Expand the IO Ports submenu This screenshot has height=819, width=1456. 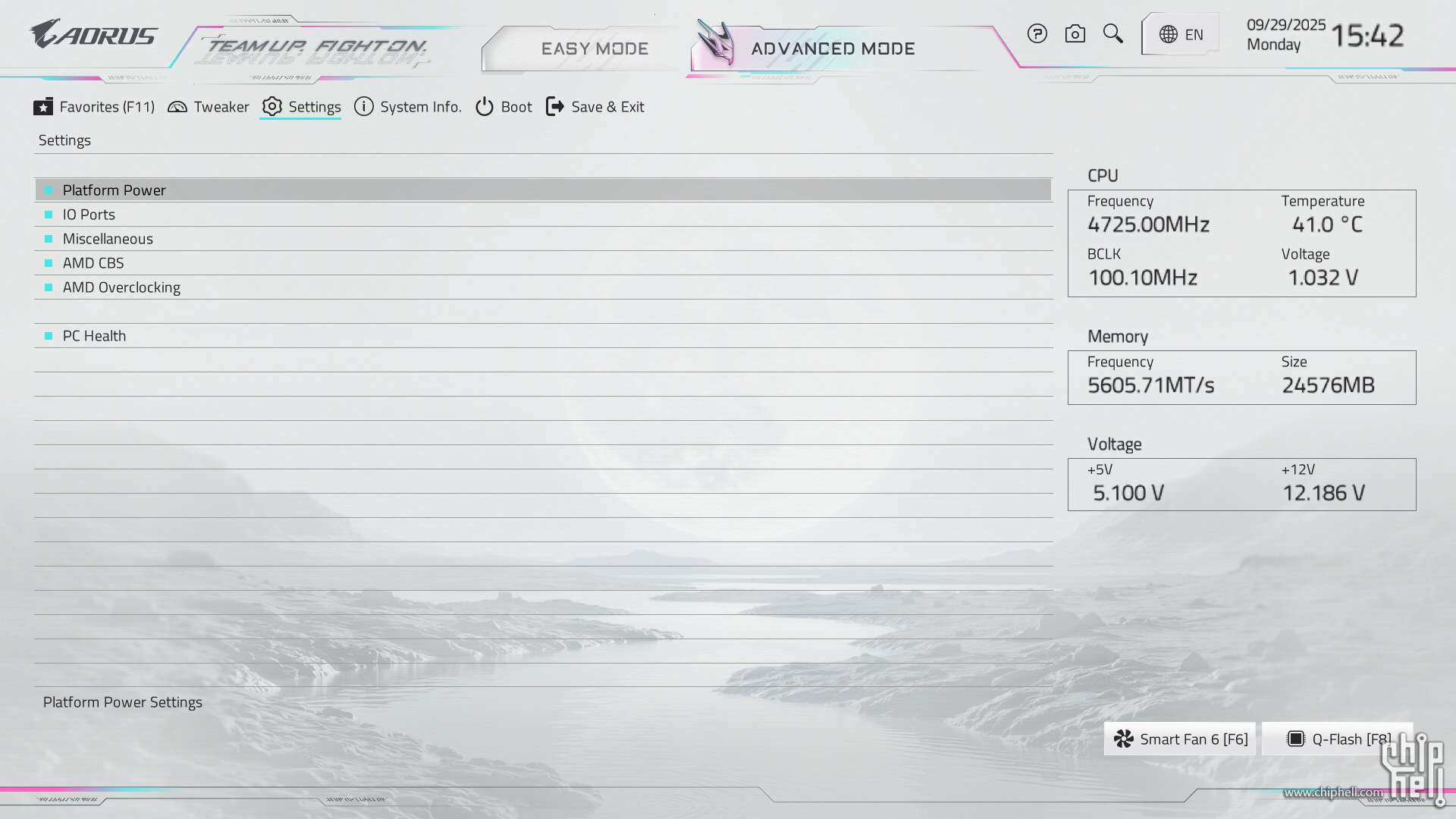pos(89,215)
